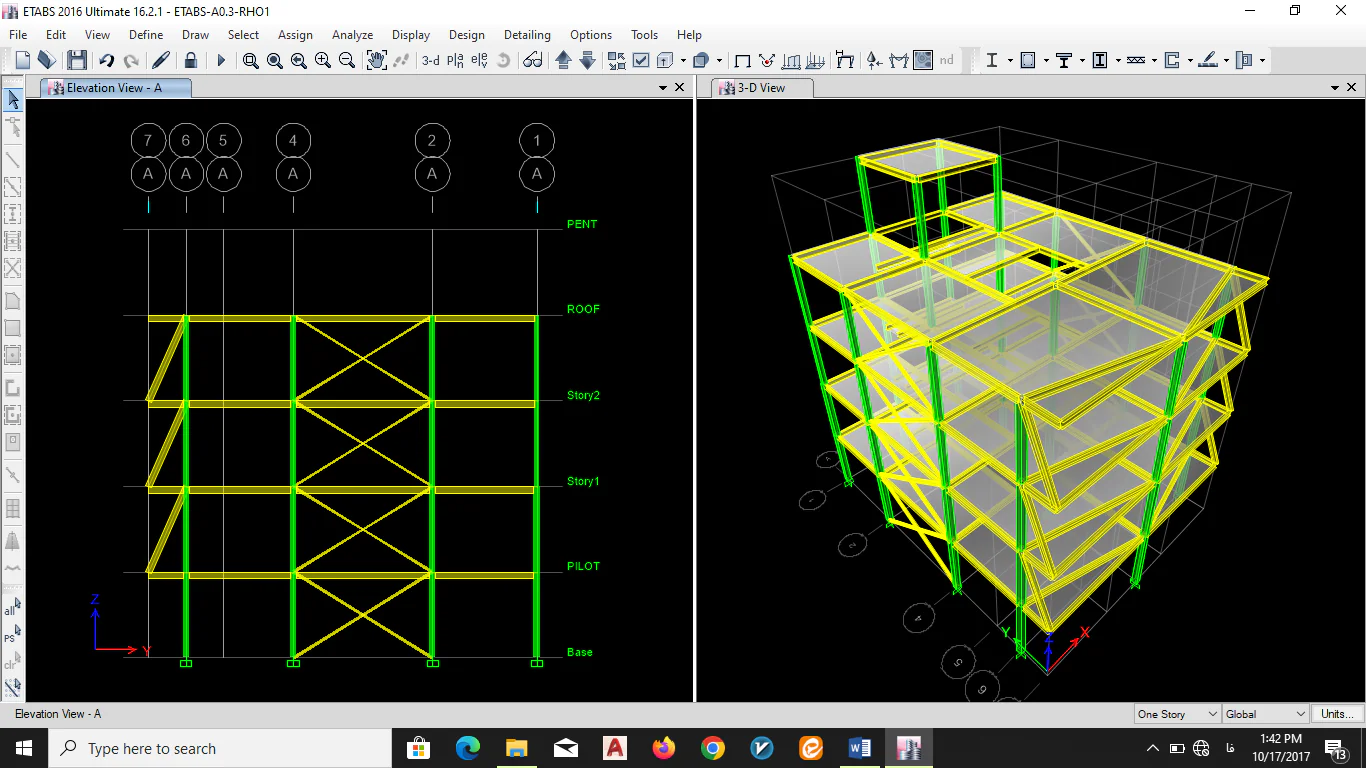Toggle the Set Display Options checkmark icon
The image size is (1366, 768).
tap(641, 60)
